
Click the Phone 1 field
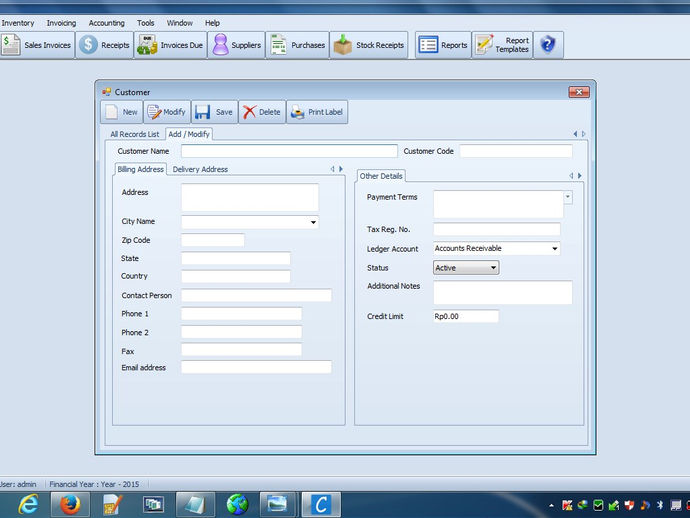(x=241, y=314)
